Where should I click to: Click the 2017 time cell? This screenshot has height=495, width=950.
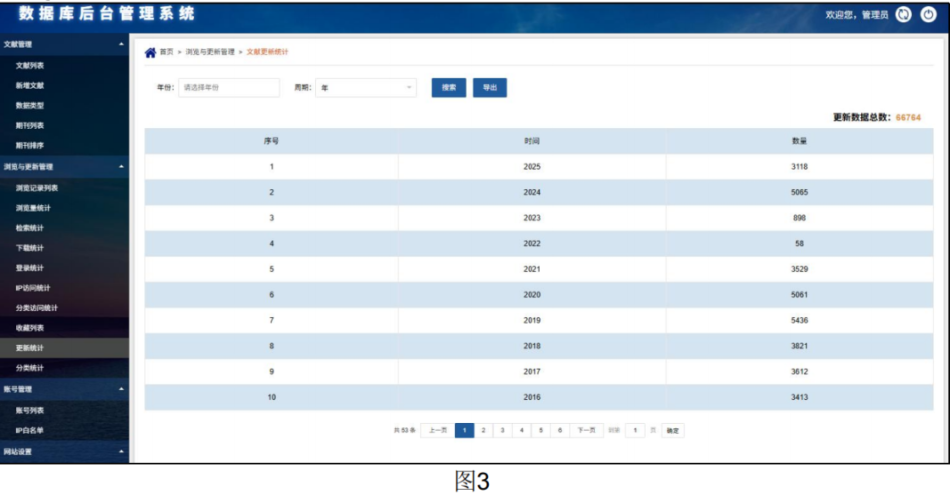532,372
